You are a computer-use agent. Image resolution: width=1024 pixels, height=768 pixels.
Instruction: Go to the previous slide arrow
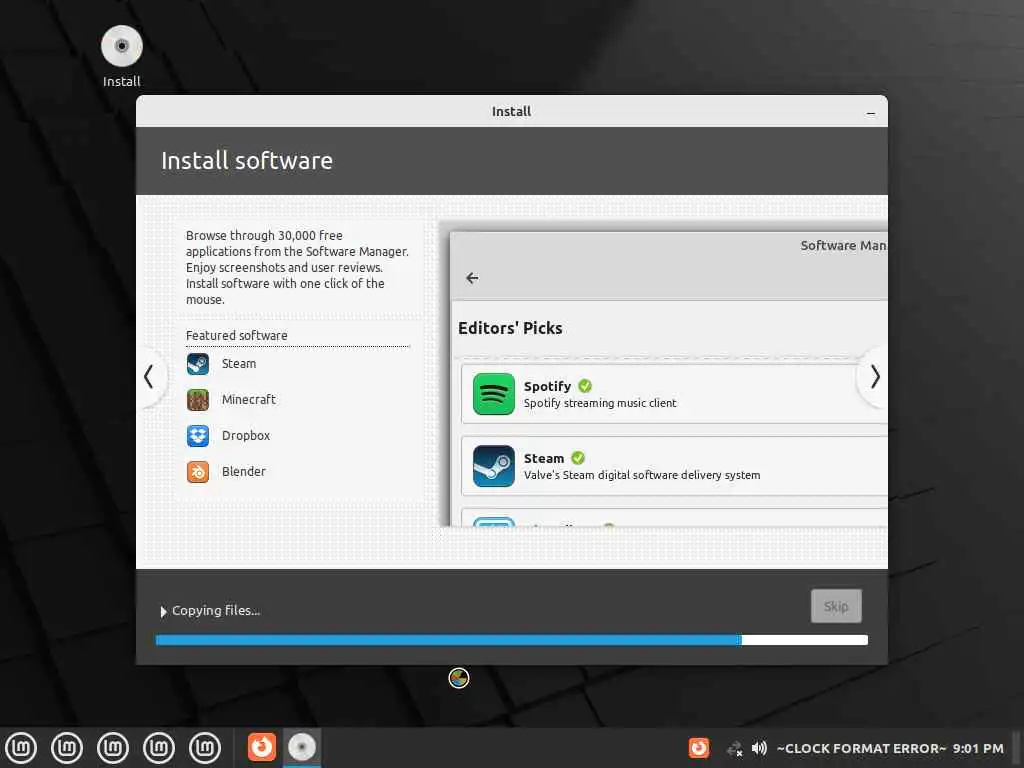click(x=149, y=377)
